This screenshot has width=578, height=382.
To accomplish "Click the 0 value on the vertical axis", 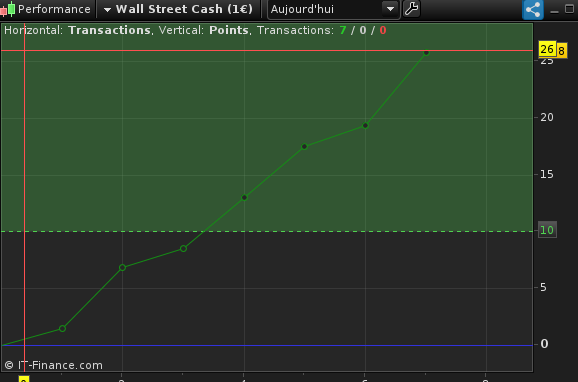I will (544, 344).
